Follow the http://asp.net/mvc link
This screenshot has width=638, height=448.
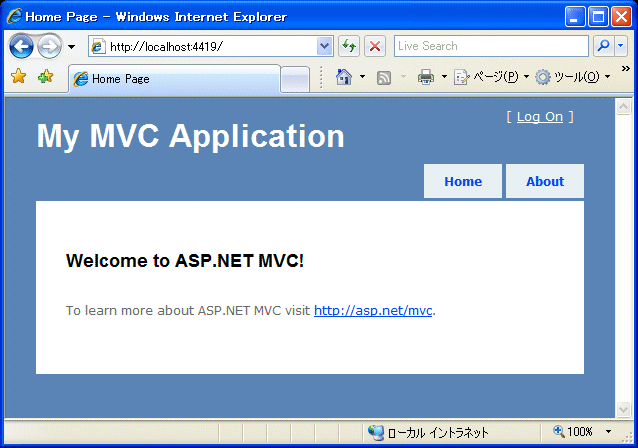(373, 310)
